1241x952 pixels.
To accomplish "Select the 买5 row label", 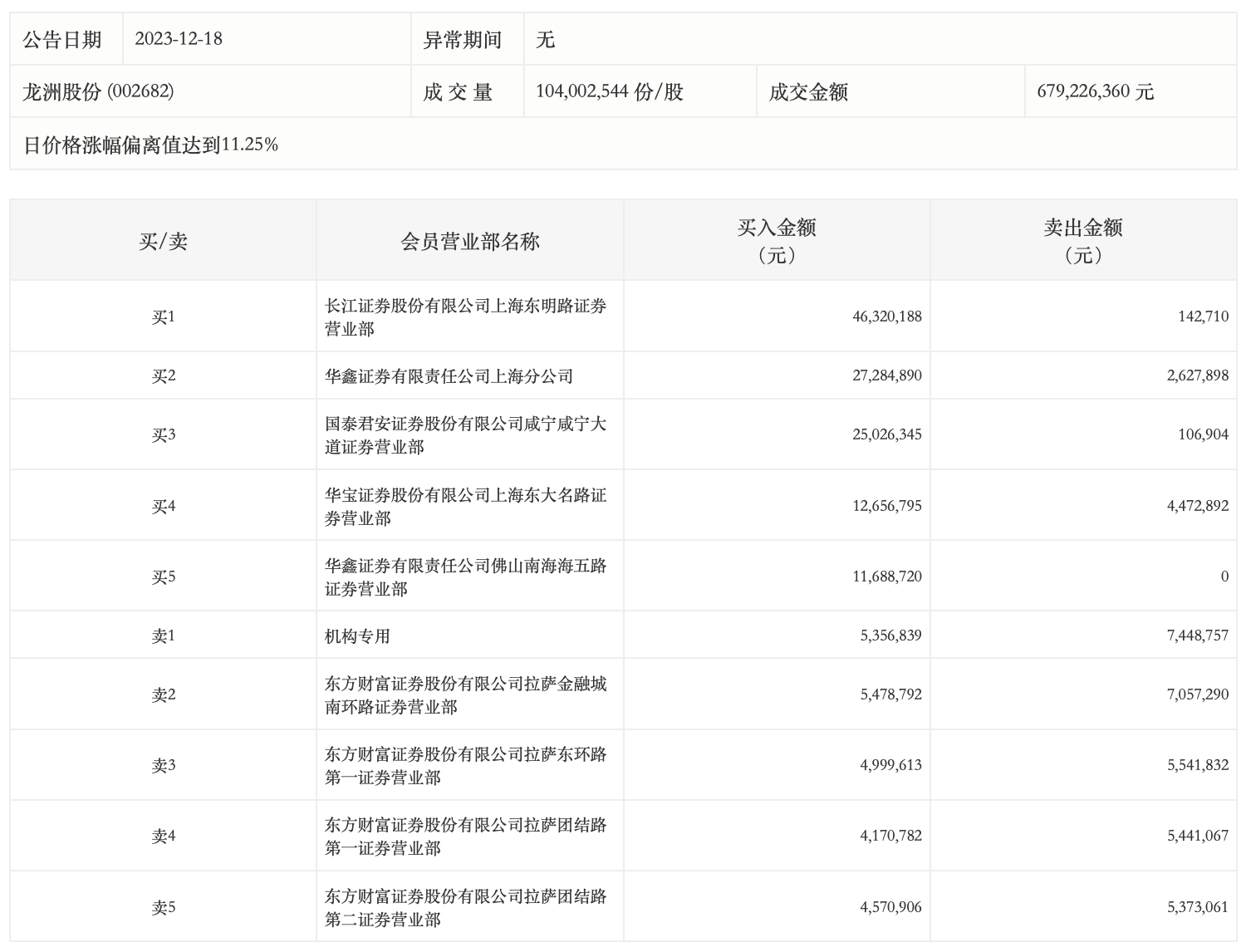I will [164, 577].
